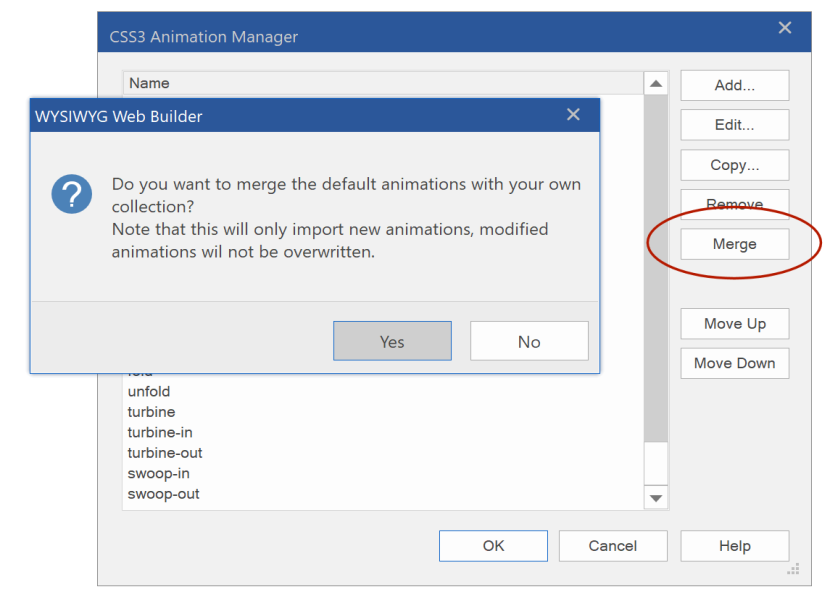Decline the merge with No
This screenshot has width=830, height=613.
click(x=529, y=341)
